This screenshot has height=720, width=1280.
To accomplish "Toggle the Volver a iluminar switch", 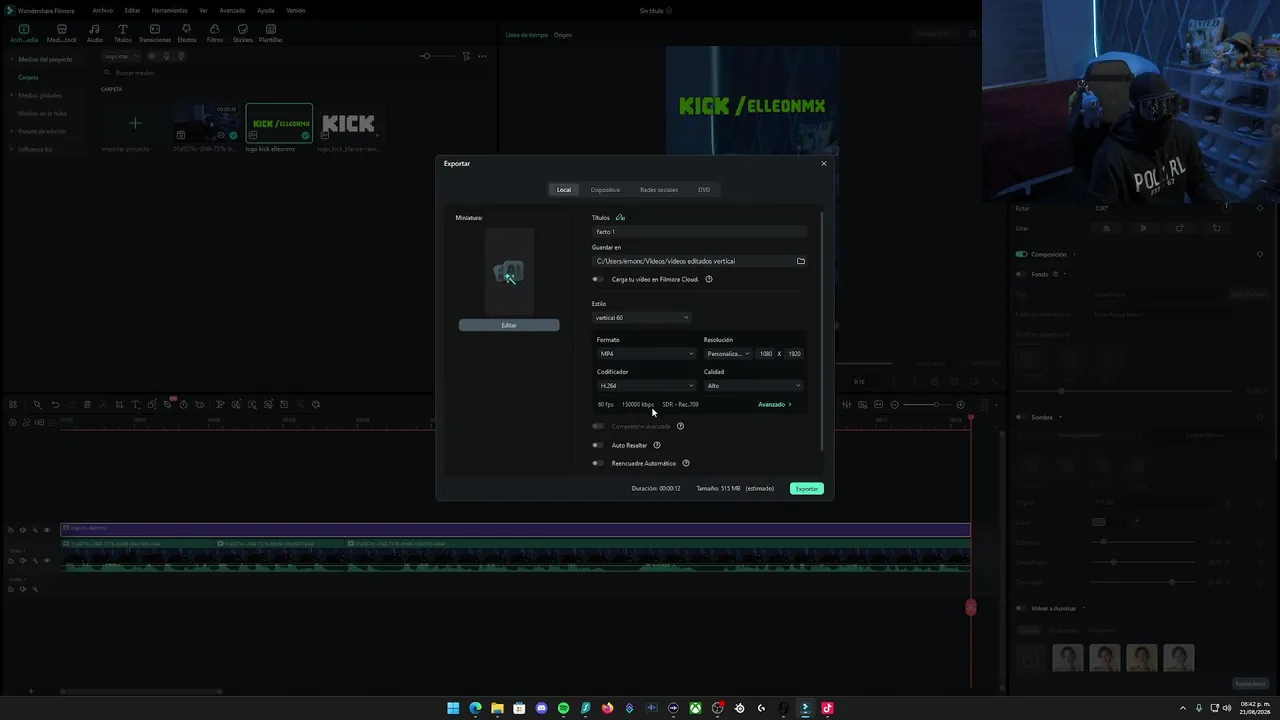I will tap(1022, 608).
